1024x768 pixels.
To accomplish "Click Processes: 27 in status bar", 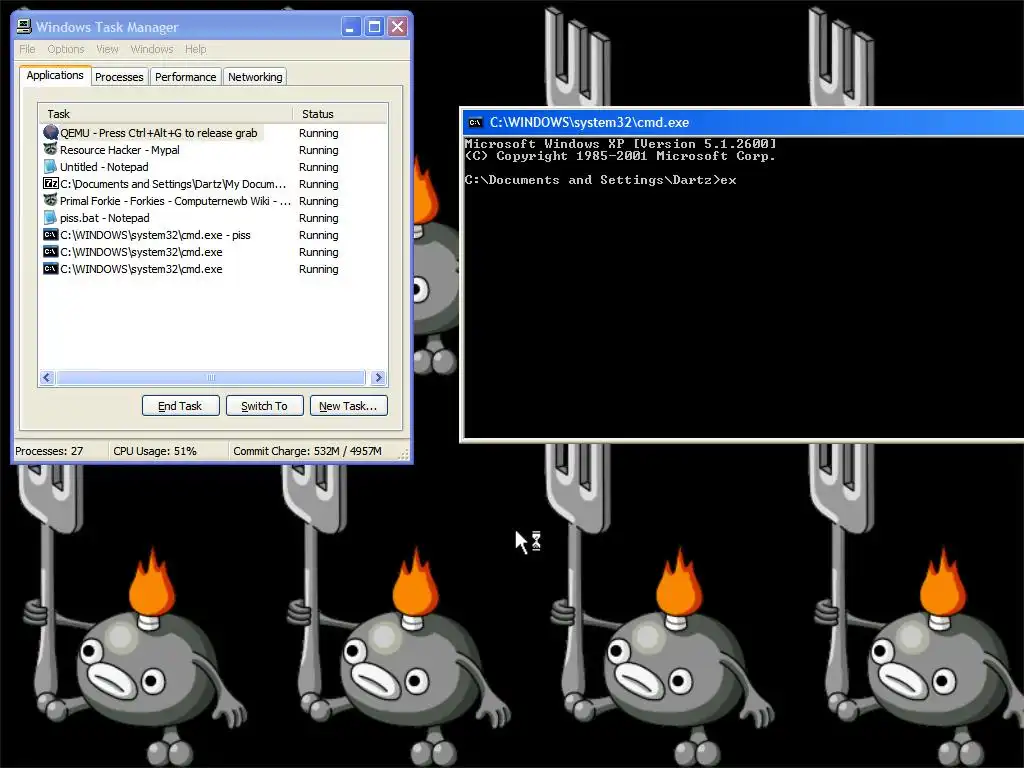I will tap(49, 451).
